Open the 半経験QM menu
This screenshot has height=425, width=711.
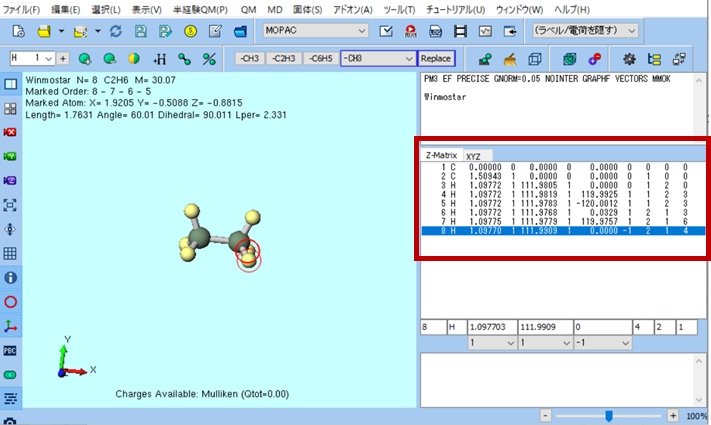[200, 9]
